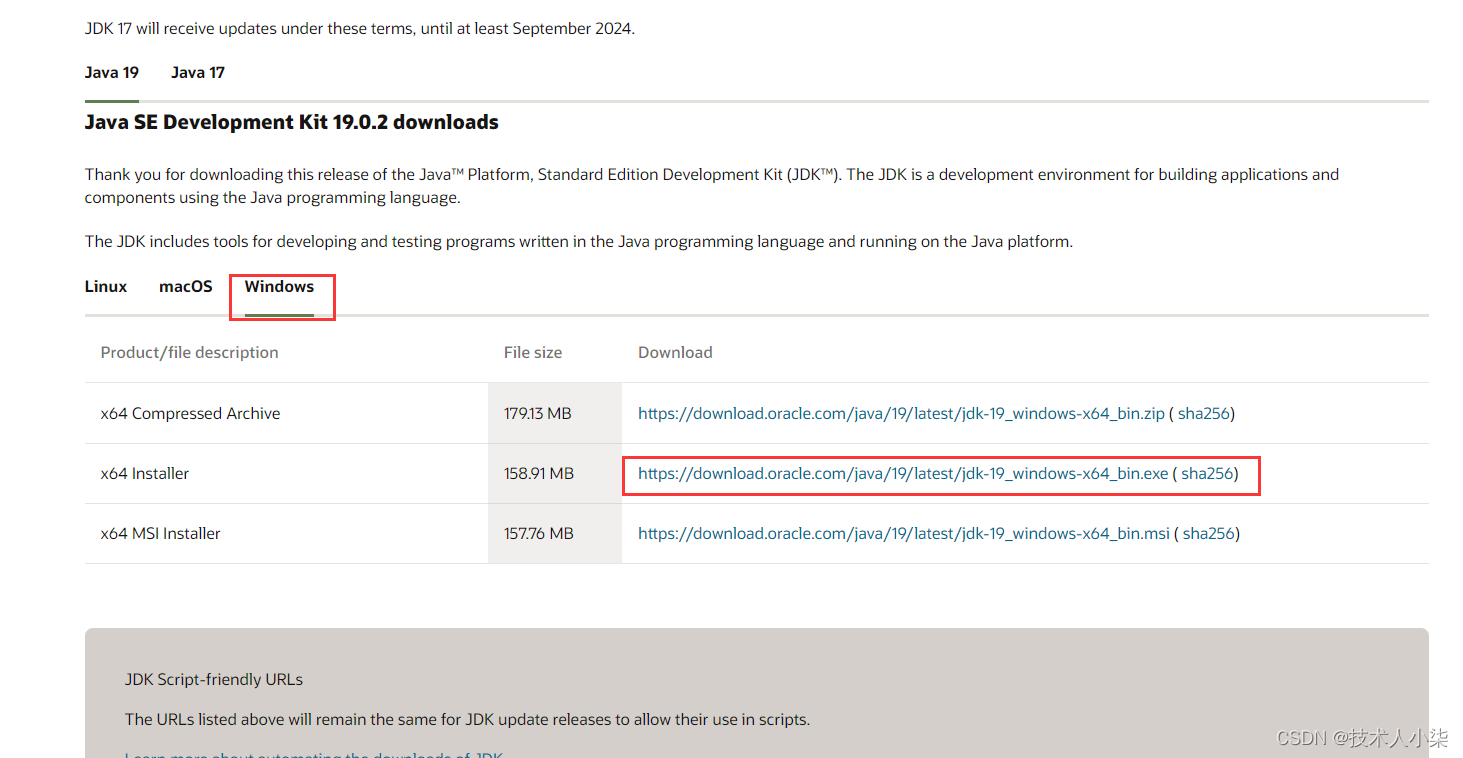Select the Linux platform tab
This screenshot has height=758, width=1463.
coord(106,287)
